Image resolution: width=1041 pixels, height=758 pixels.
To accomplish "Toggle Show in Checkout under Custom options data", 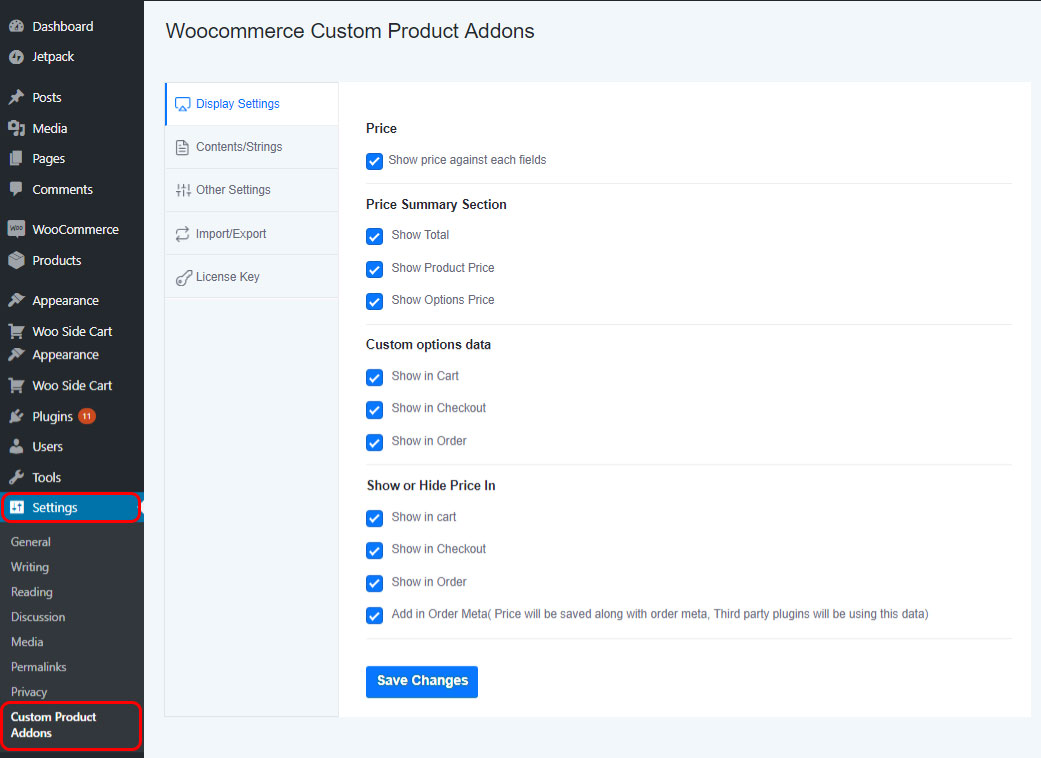I will [374, 410].
